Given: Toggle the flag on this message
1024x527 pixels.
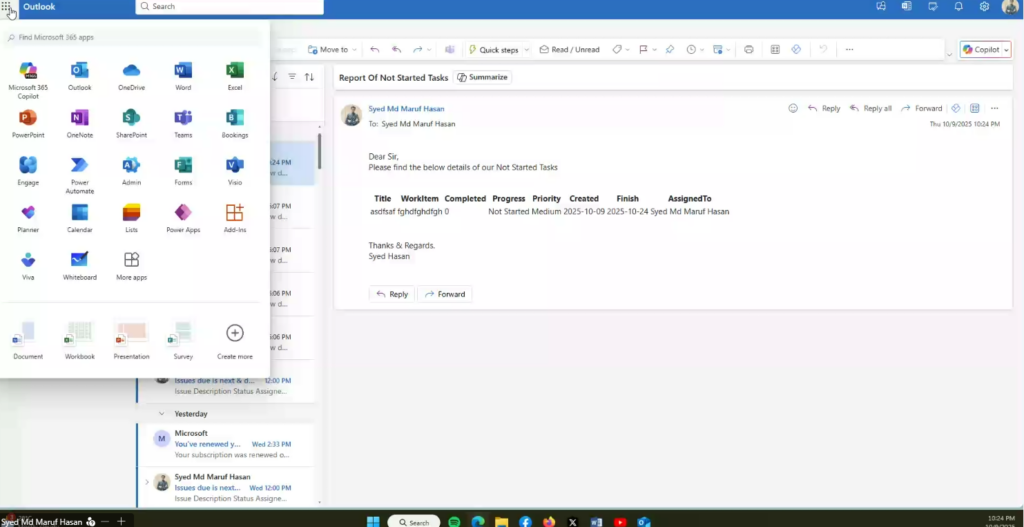Looking at the screenshot, I should (x=643, y=49).
